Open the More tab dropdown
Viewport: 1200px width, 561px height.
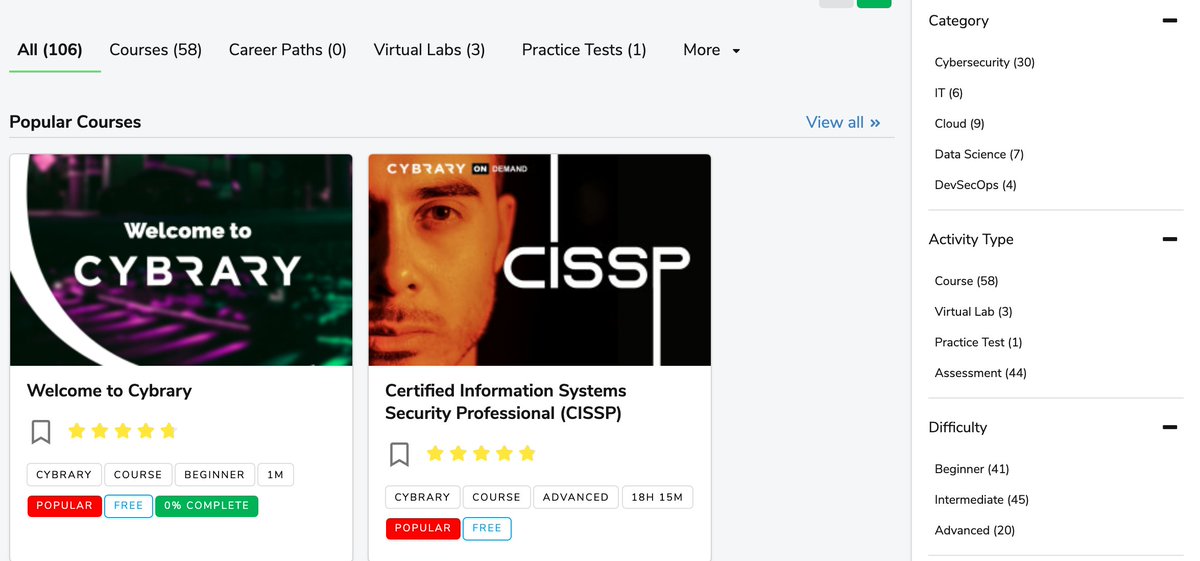pos(712,50)
